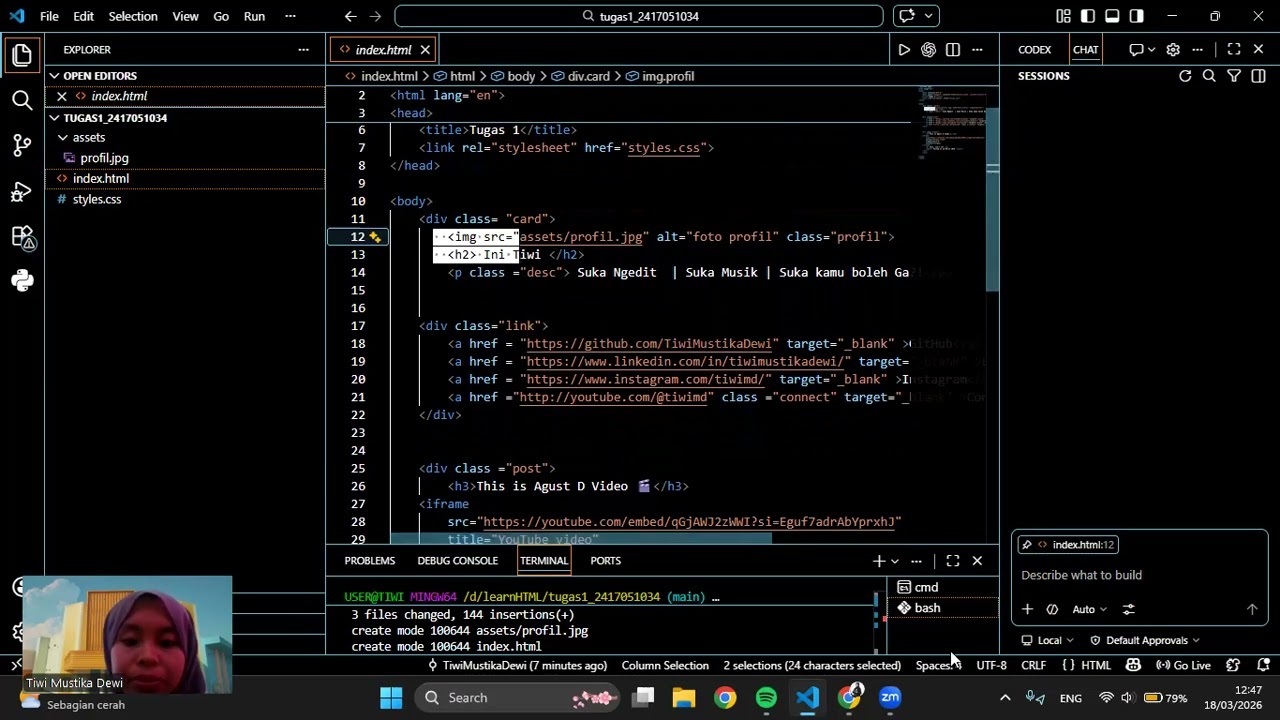Click the command center search box
Viewport: 1280px width, 720px height.
click(x=639, y=16)
